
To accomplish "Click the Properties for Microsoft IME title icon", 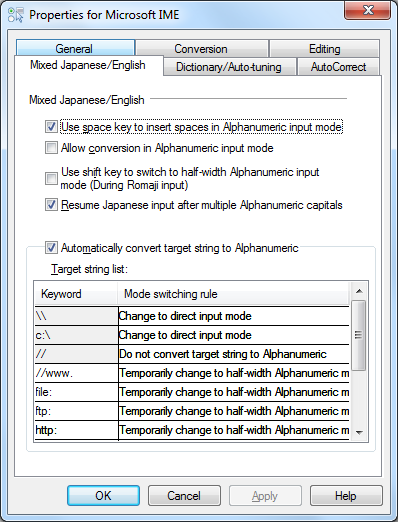I will 16,15.
